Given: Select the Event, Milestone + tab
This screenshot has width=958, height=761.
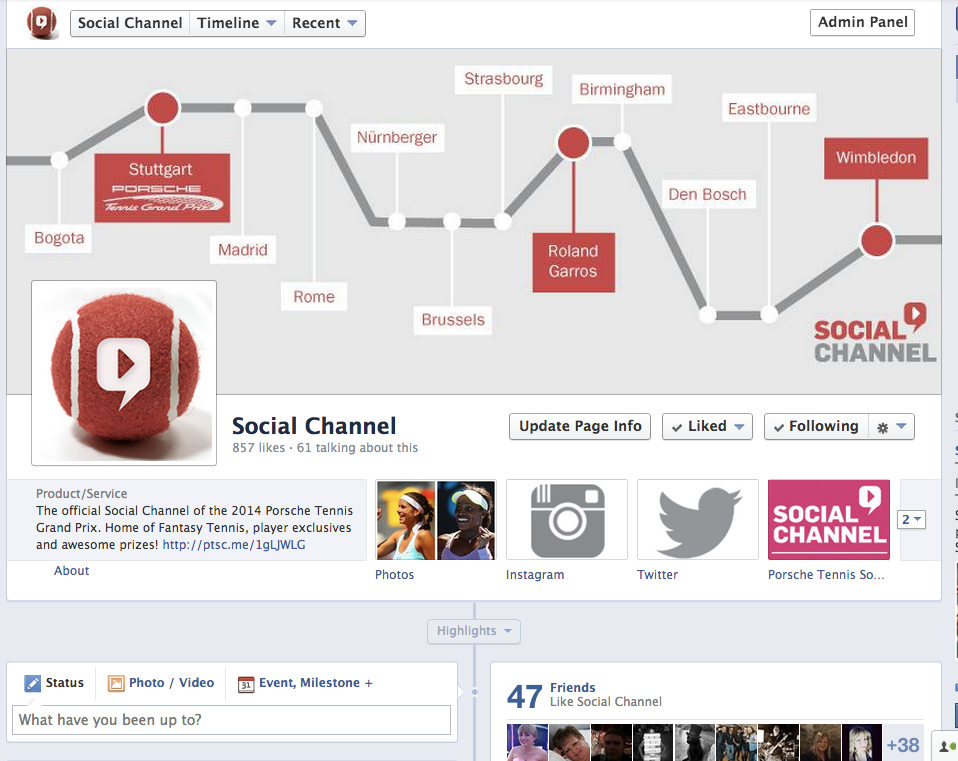Looking at the screenshot, I should [x=305, y=683].
